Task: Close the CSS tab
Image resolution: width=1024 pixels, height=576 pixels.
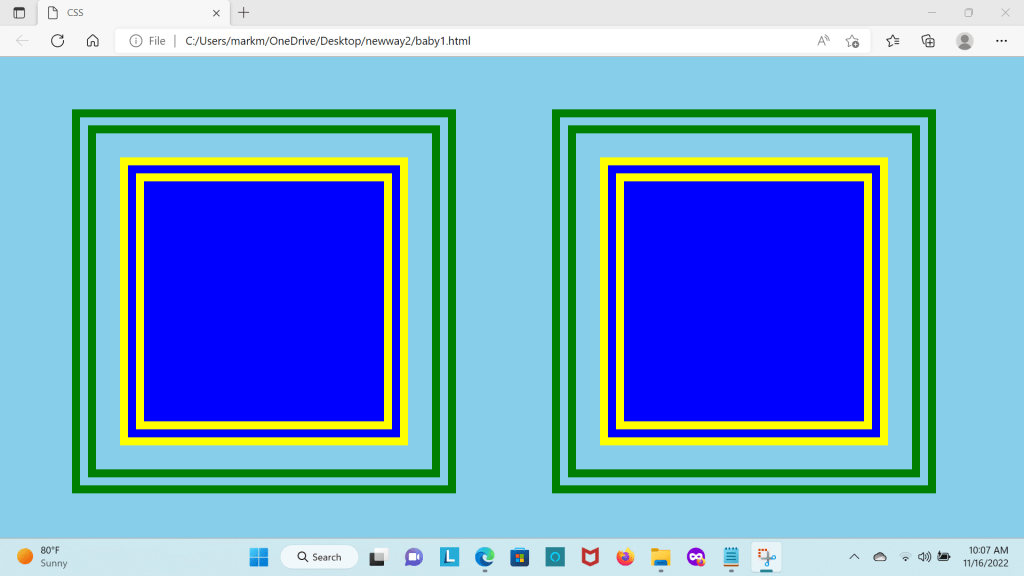Action: (x=214, y=13)
